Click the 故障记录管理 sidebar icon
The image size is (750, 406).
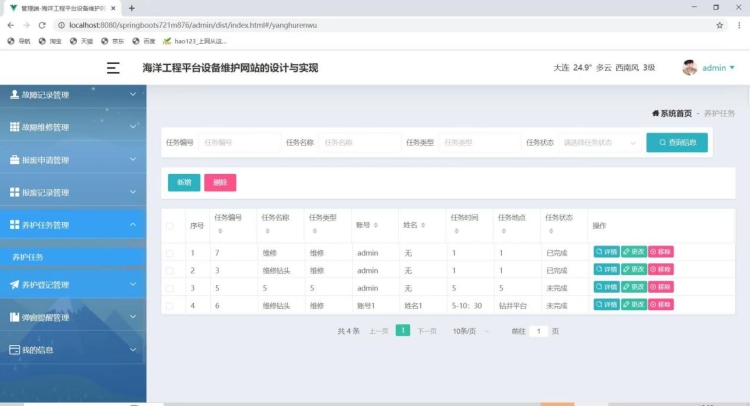tap(14, 95)
